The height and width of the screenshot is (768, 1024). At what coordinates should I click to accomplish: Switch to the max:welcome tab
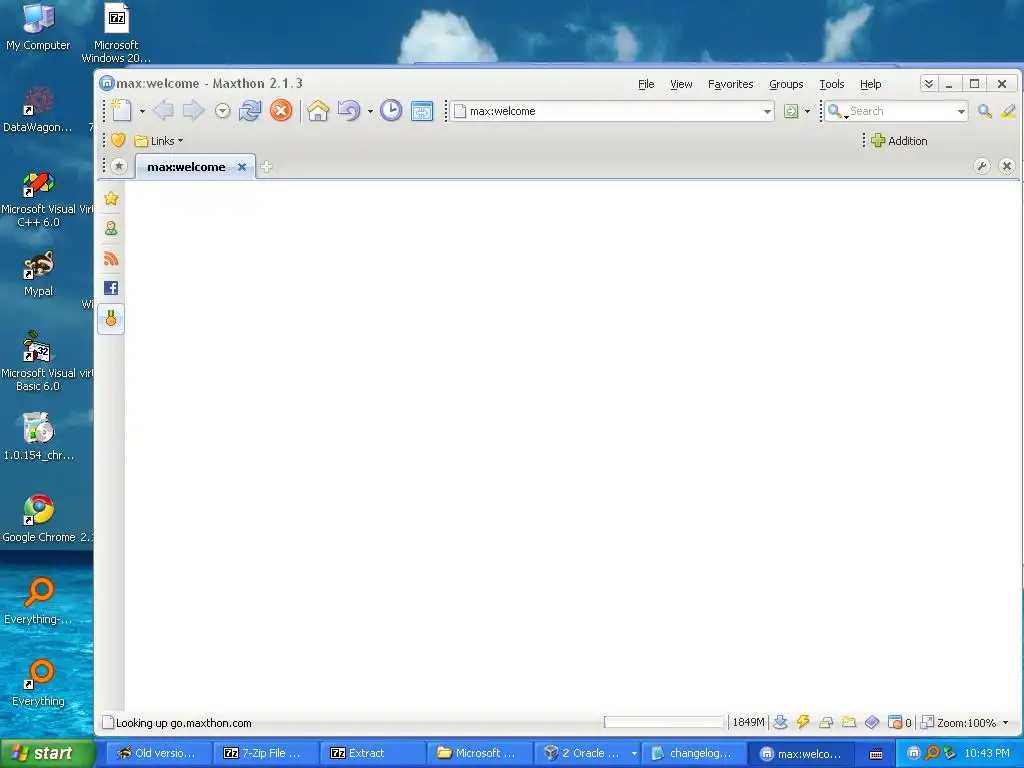click(186, 167)
